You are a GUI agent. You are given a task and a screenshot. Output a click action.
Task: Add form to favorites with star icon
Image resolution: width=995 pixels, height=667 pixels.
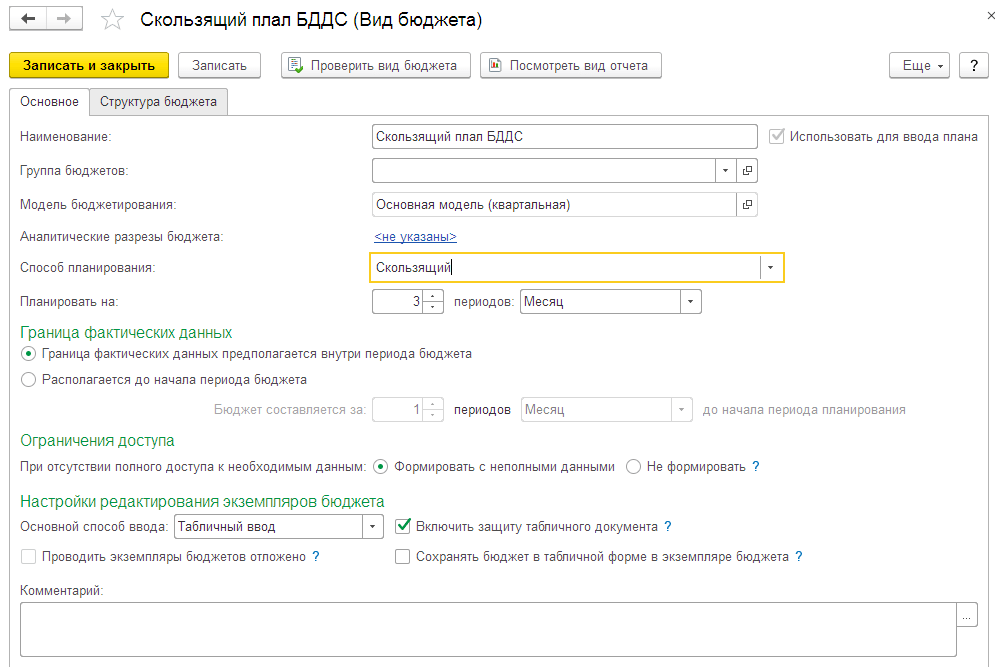coord(113,20)
